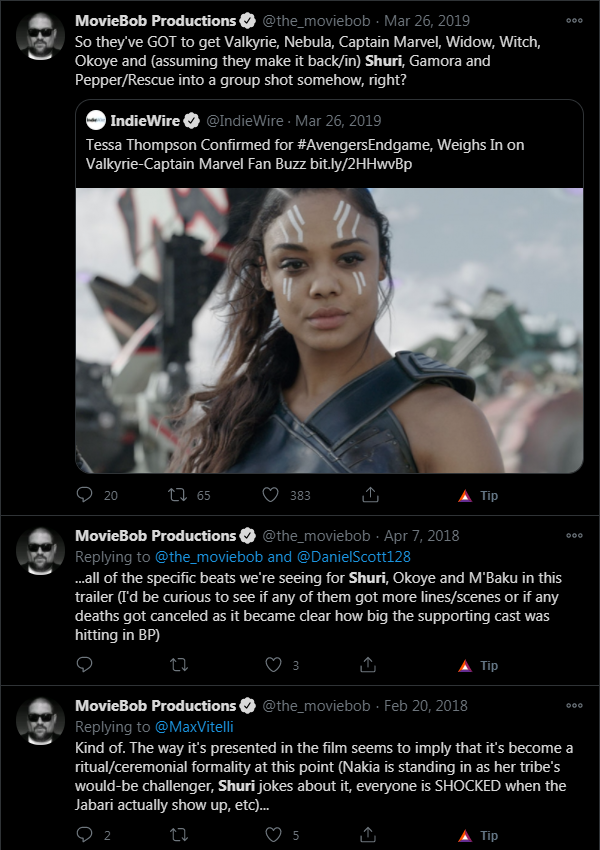Share the Mar 26, 2019 tweet
The height and width of the screenshot is (850, 600).
pyautogui.click(x=370, y=494)
